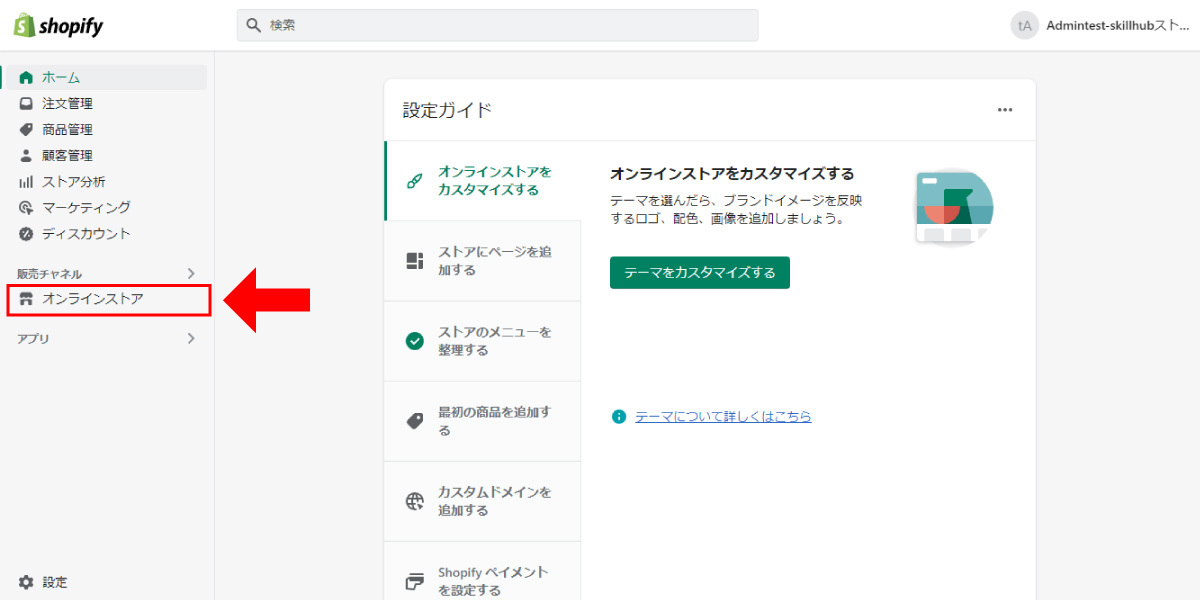Click the 最初の商品を追加する tag icon
The width and height of the screenshot is (1200, 600).
pyautogui.click(x=414, y=421)
